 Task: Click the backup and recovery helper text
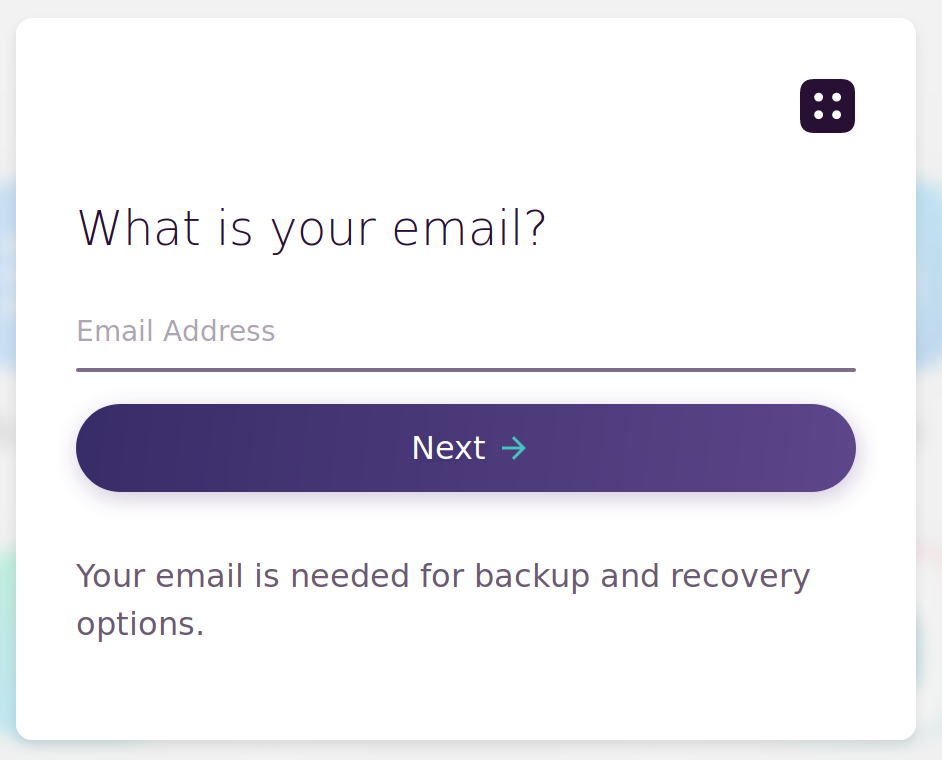coord(443,599)
